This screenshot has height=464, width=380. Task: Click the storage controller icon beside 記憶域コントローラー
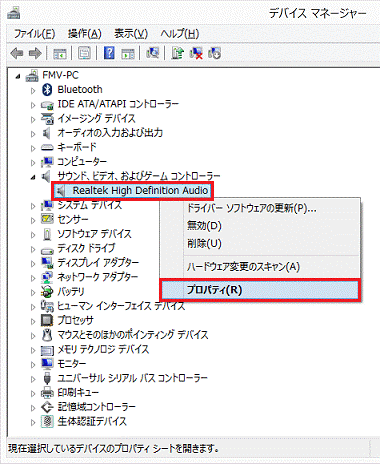(x=47, y=407)
